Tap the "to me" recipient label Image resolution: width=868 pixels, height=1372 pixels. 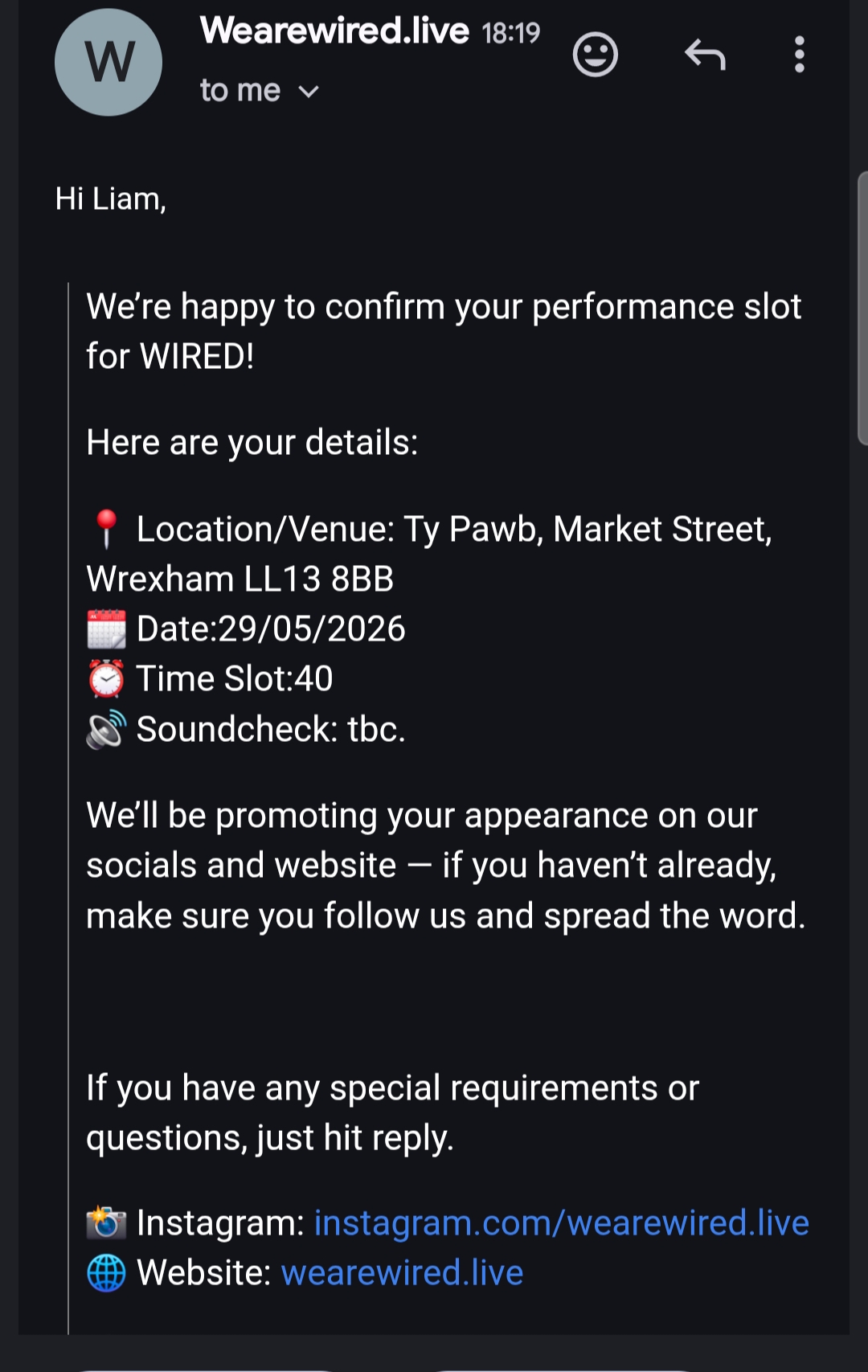pos(240,91)
